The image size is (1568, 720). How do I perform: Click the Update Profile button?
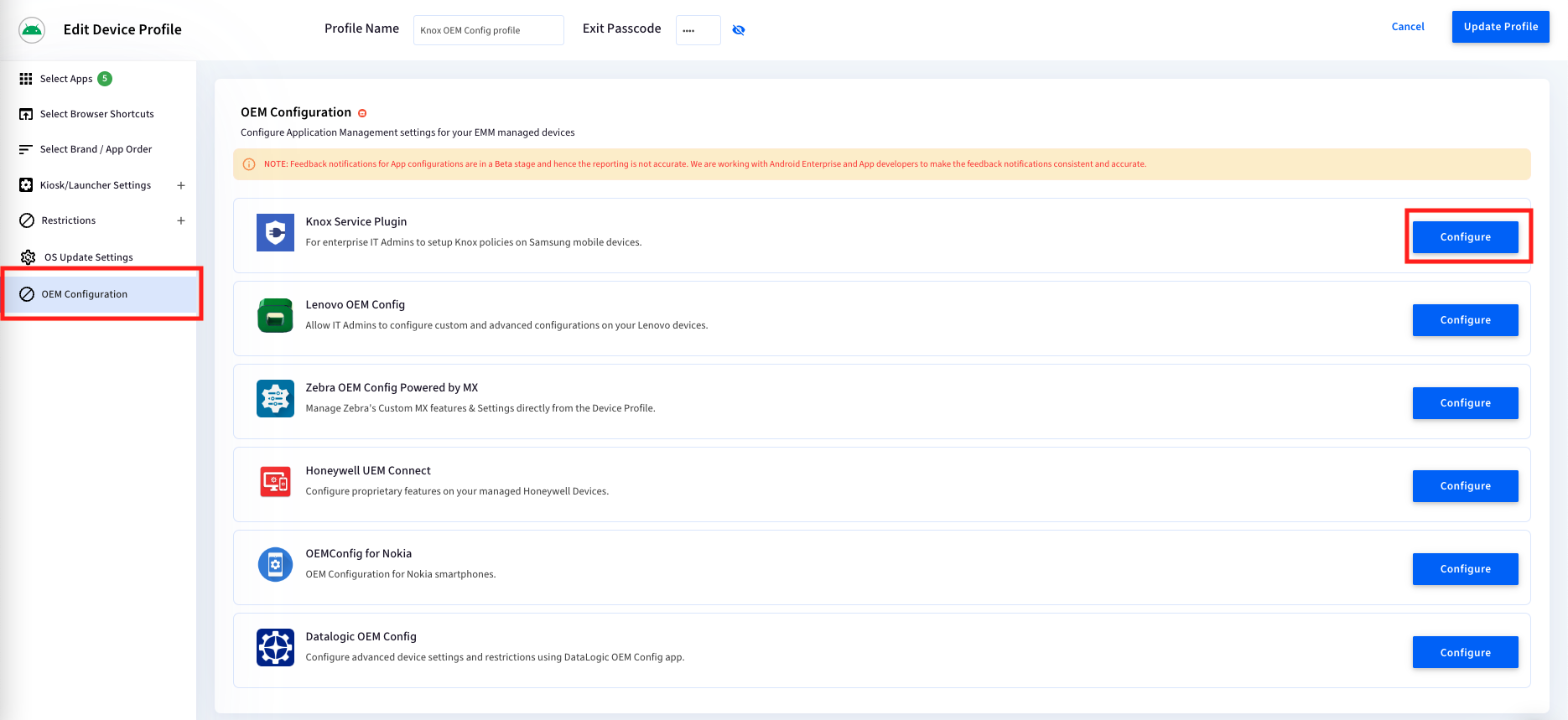(1500, 27)
